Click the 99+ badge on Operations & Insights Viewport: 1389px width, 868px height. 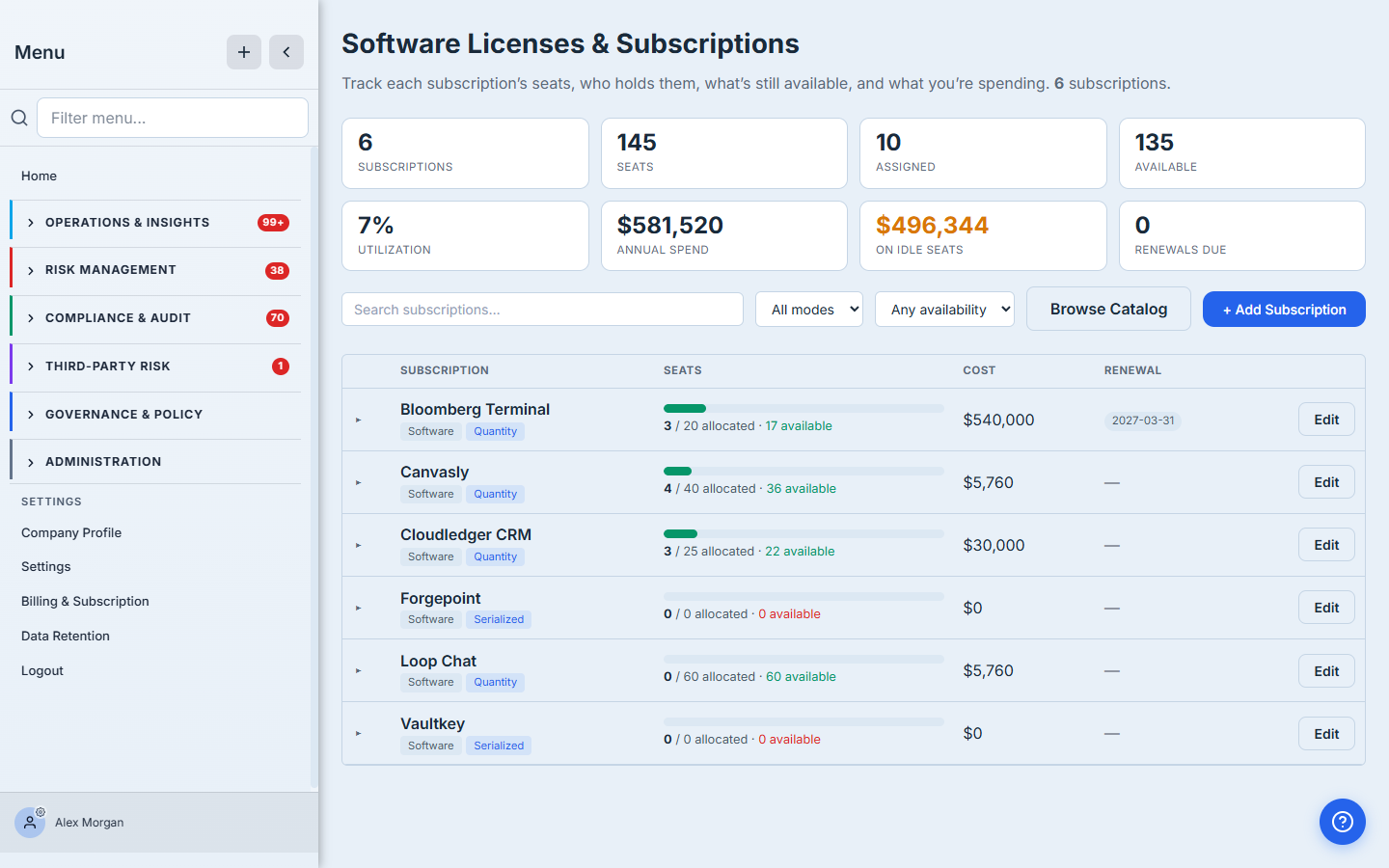(x=273, y=223)
